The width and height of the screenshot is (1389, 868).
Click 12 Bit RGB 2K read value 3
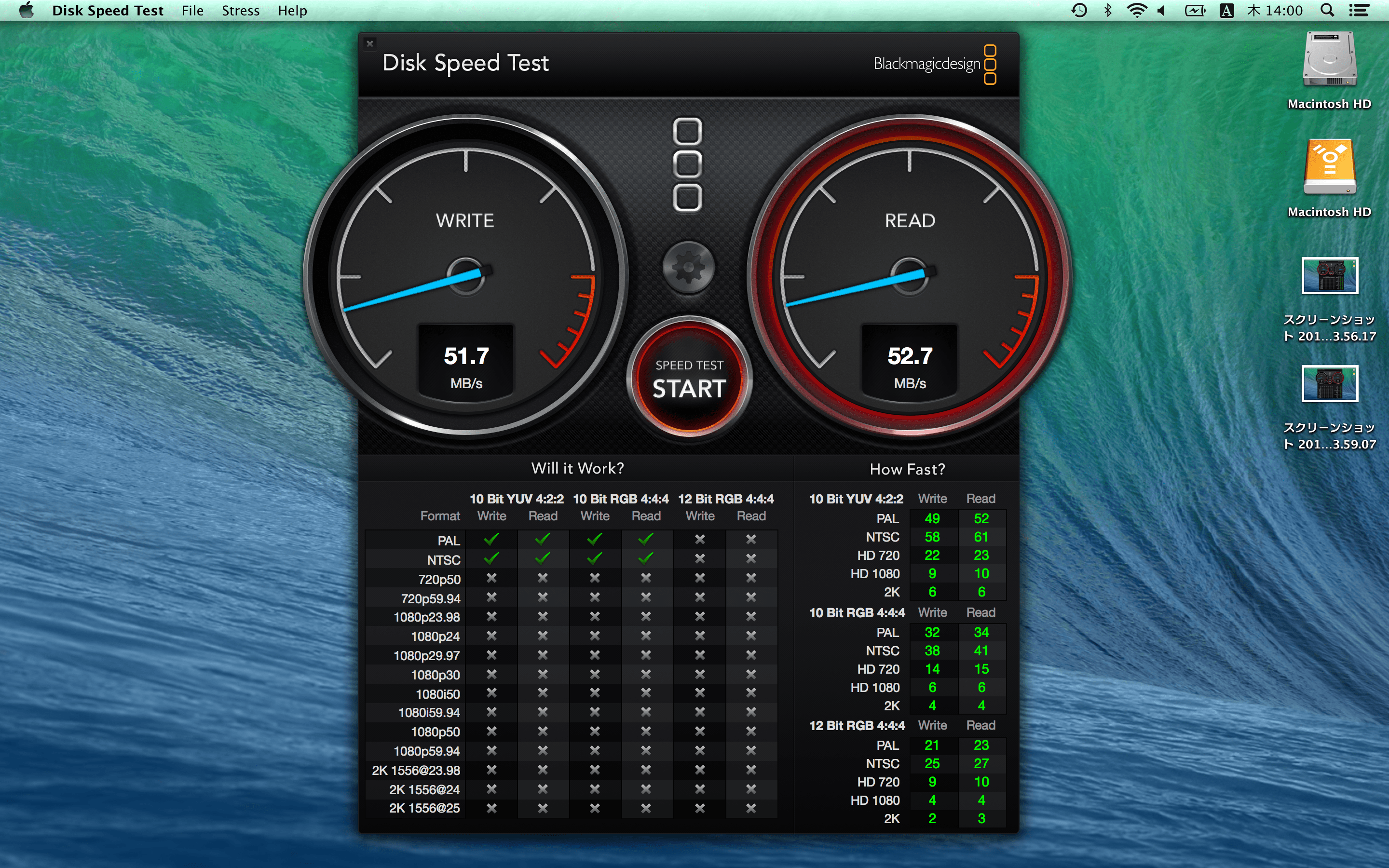981,819
